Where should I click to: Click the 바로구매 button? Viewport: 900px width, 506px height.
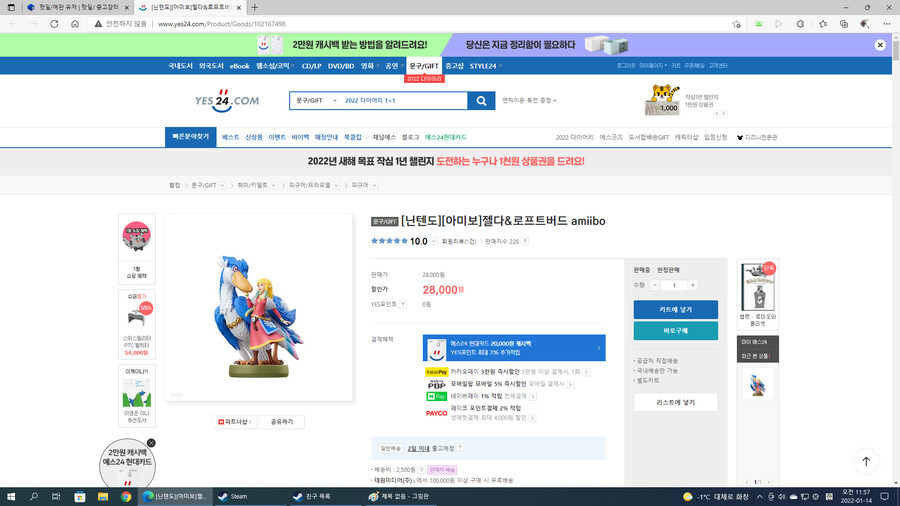click(676, 331)
